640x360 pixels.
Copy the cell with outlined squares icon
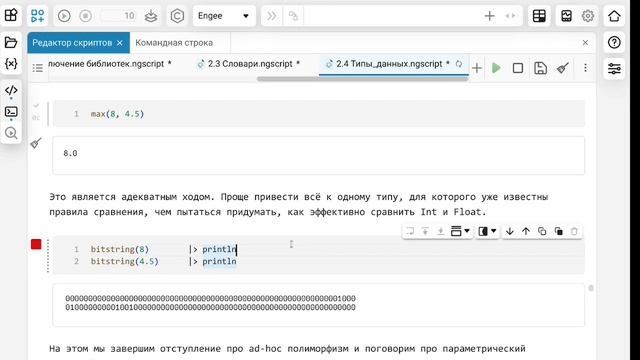[542, 231]
